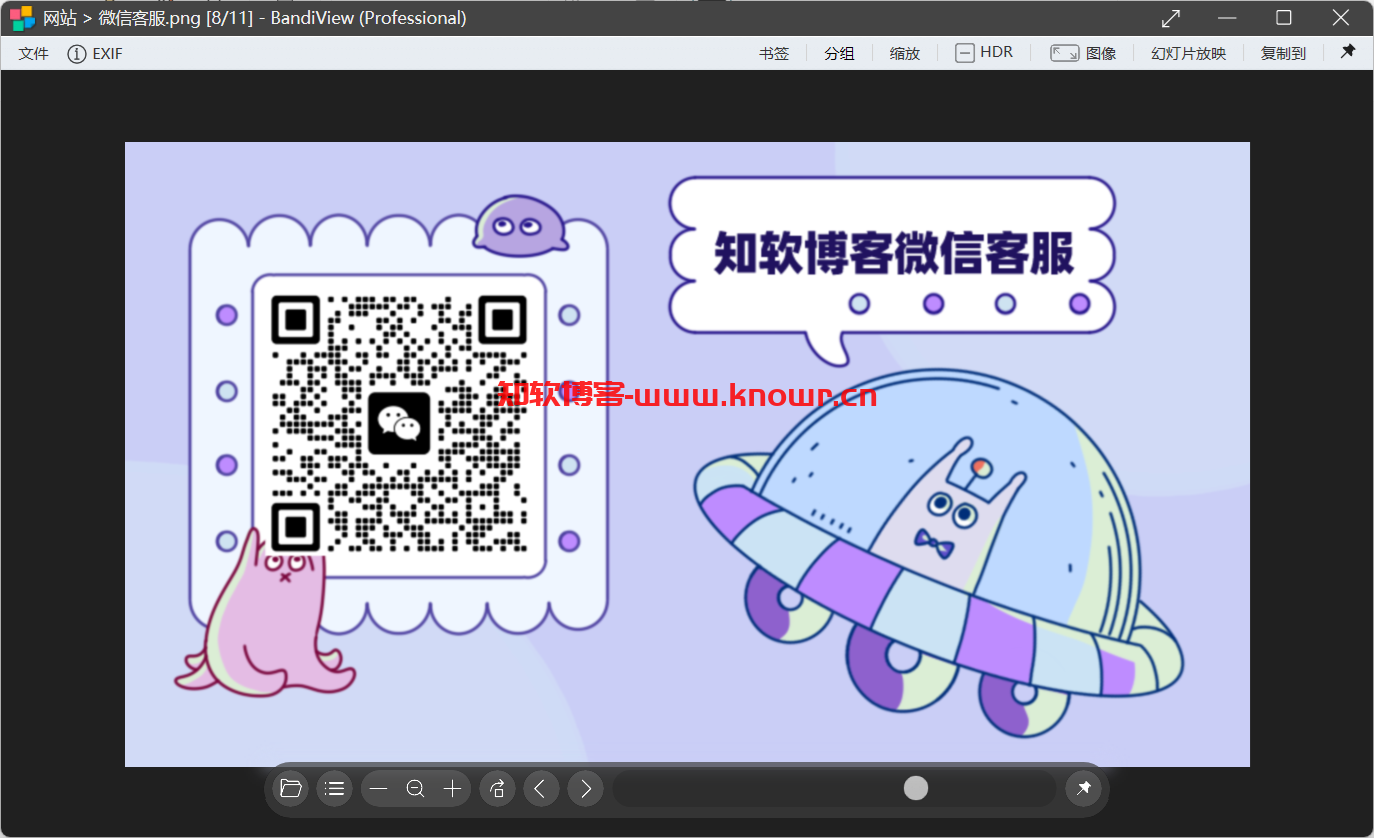Show EXIF information
The image size is (1374, 838).
point(95,54)
